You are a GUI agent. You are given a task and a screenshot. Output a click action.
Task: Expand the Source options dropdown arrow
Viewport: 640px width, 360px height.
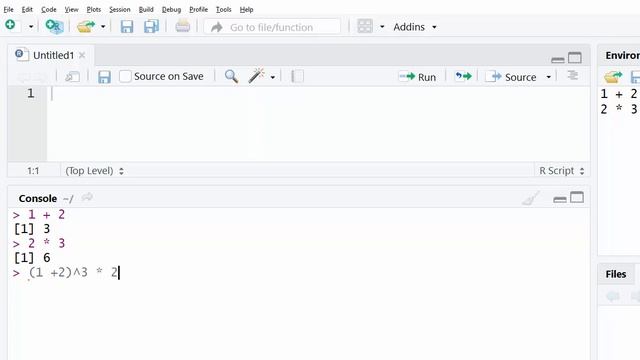tap(549, 77)
